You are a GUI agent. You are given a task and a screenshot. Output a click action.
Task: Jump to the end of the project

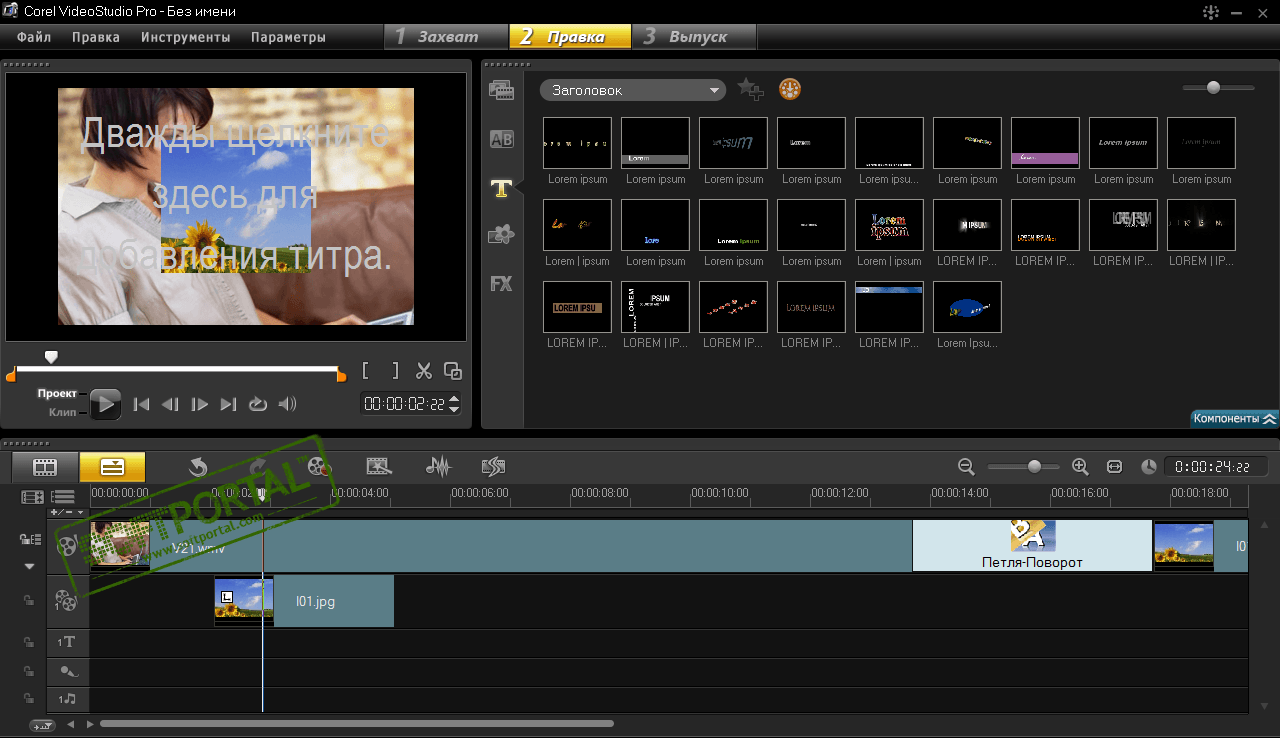(x=229, y=404)
